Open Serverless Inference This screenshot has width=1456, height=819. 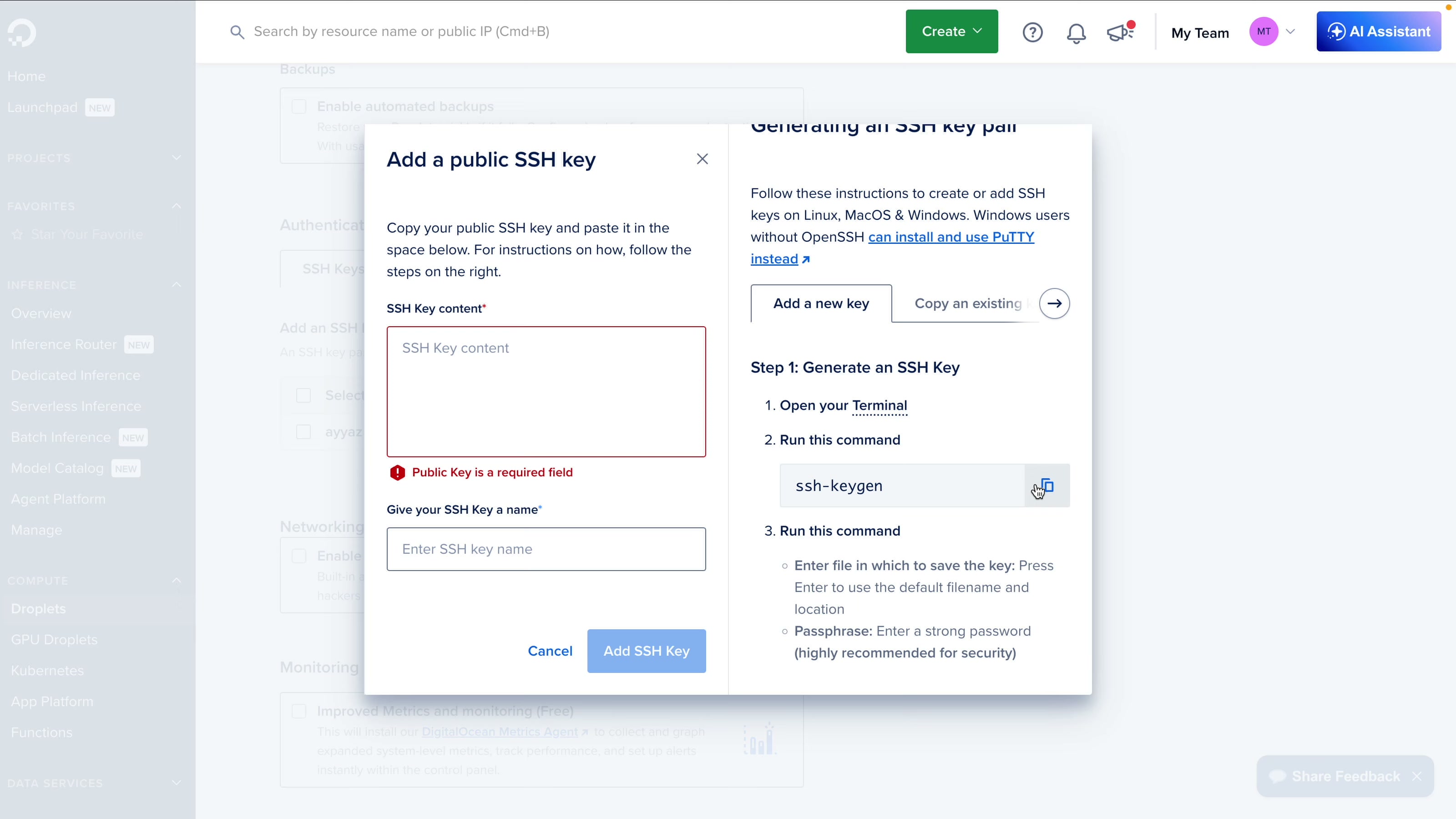click(76, 406)
